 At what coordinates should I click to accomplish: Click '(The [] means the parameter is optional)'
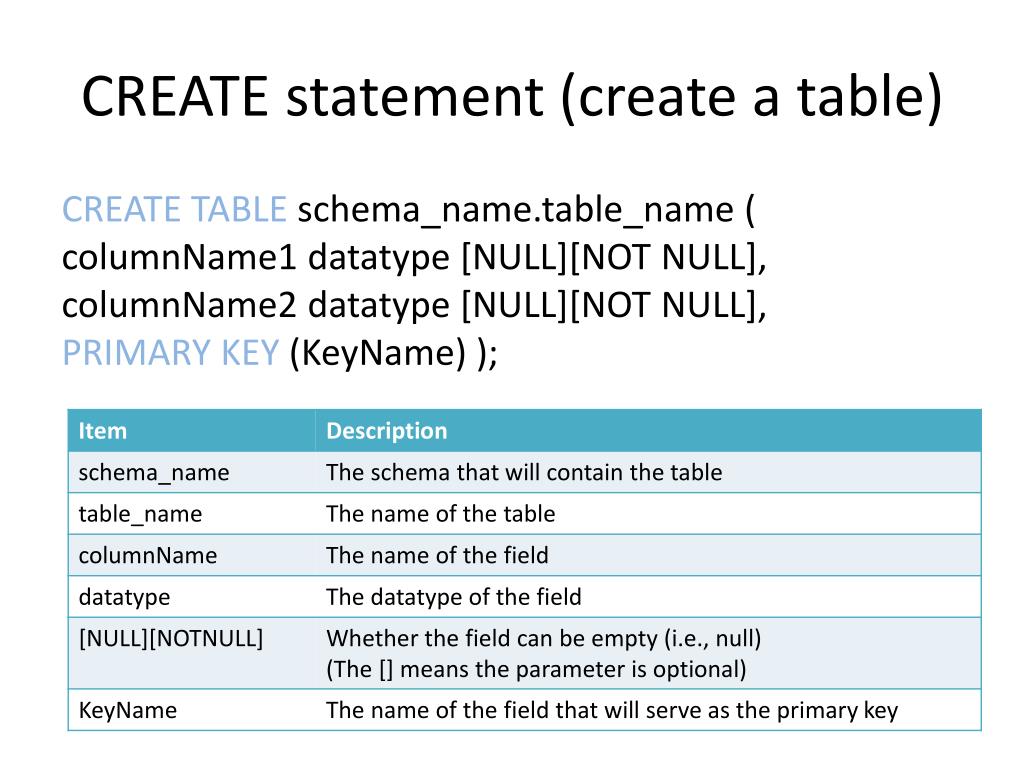[536, 669]
